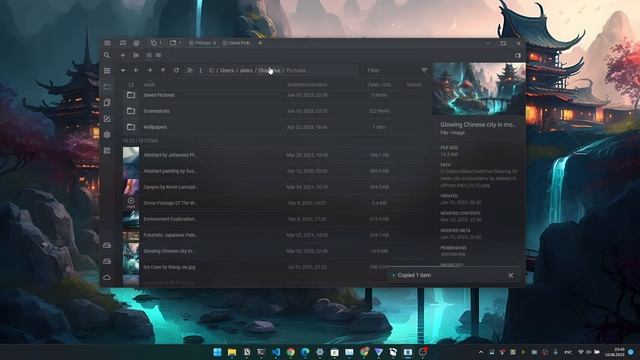Open Microsoft Edge from taskbar
The height and width of the screenshot is (360, 640).
[x=305, y=352]
